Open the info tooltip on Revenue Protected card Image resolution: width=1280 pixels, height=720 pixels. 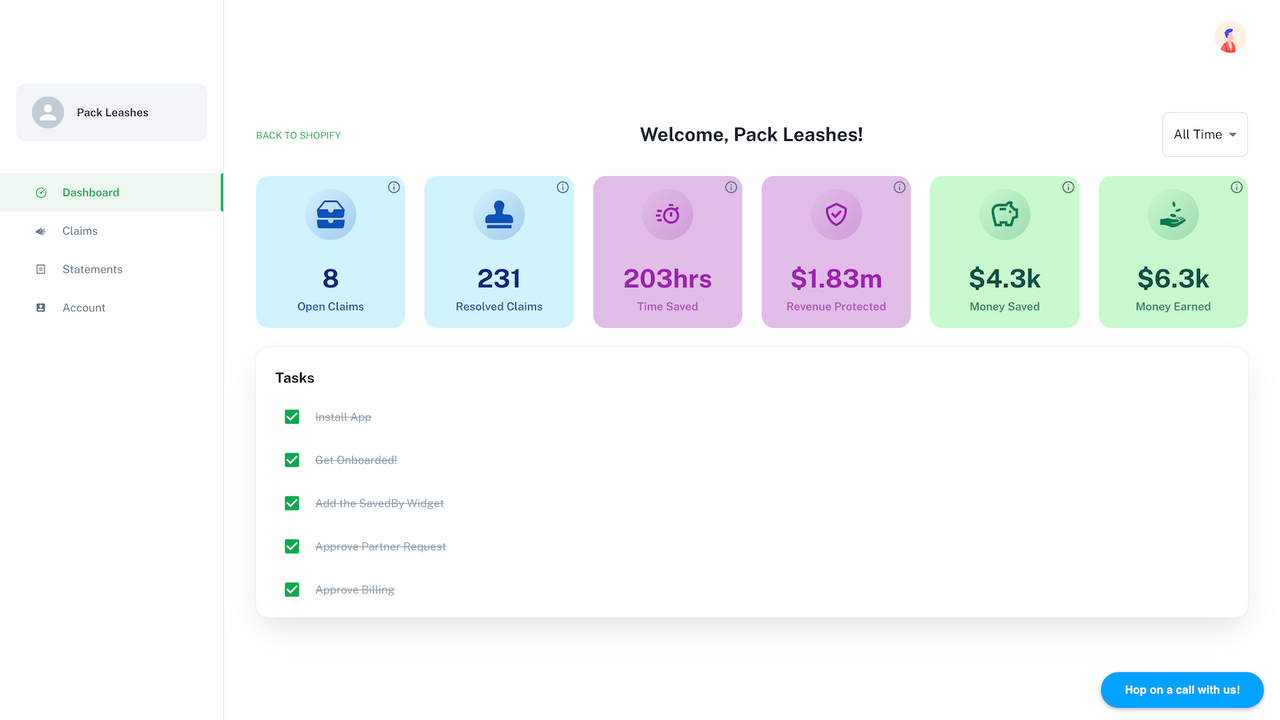(x=899, y=186)
